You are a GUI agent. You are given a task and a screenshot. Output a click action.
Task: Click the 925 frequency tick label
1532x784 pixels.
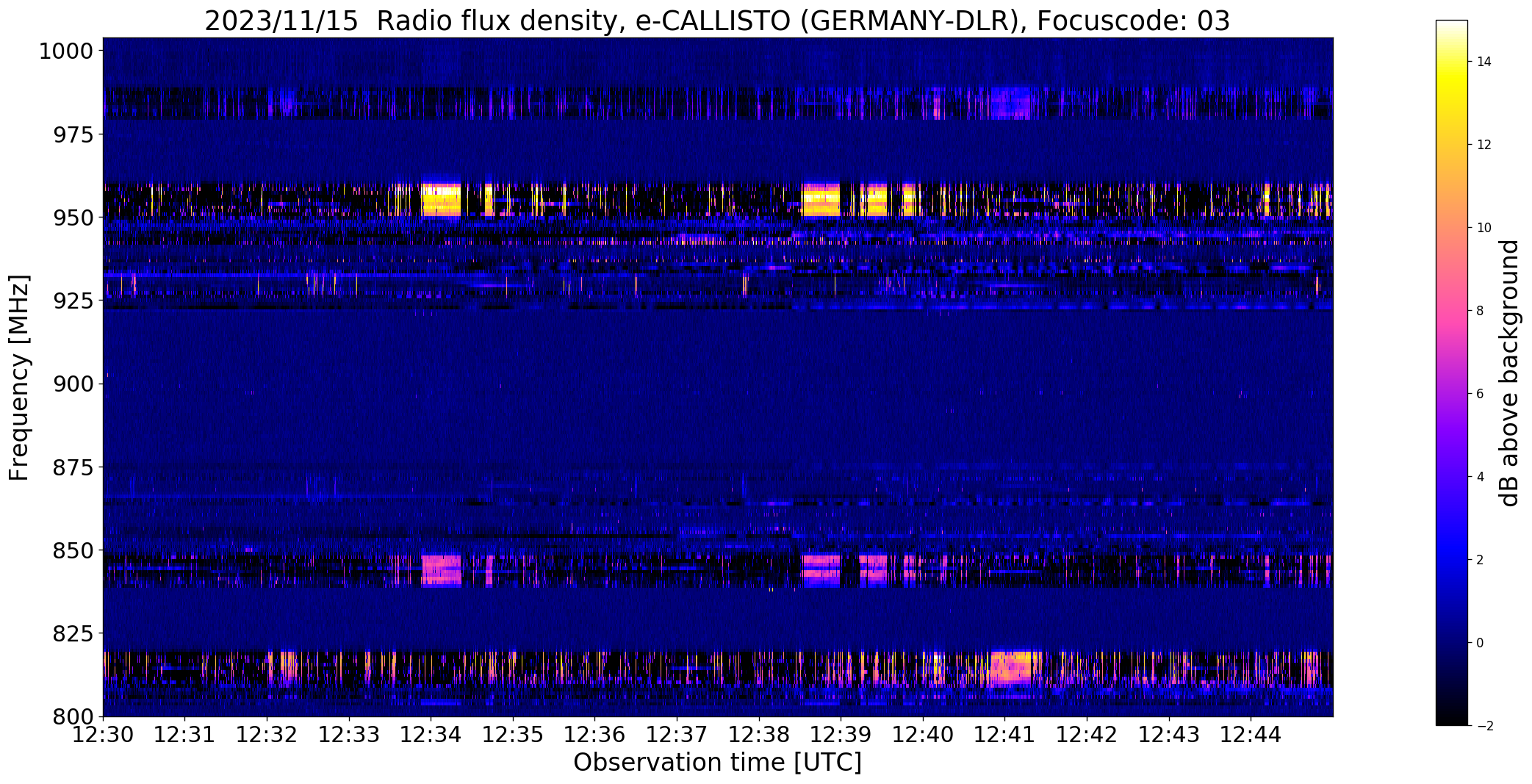point(73,301)
